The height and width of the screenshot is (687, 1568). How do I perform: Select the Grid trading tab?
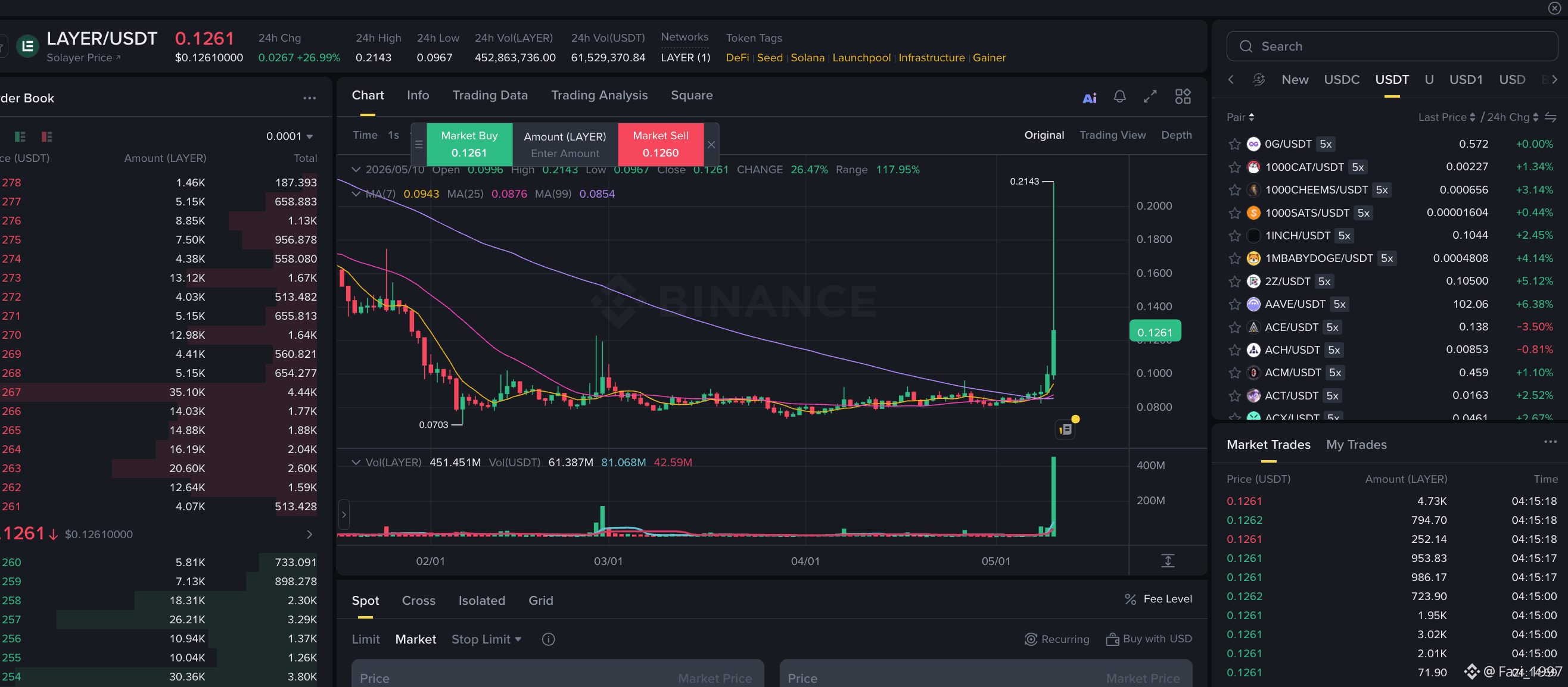click(x=540, y=601)
